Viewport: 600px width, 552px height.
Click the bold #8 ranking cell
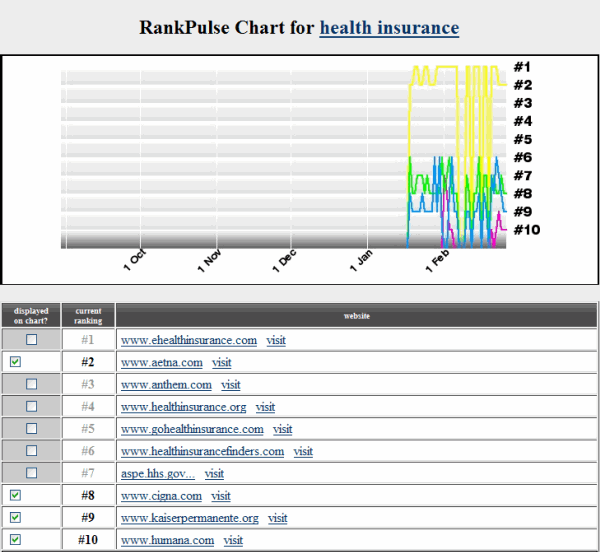click(x=88, y=495)
